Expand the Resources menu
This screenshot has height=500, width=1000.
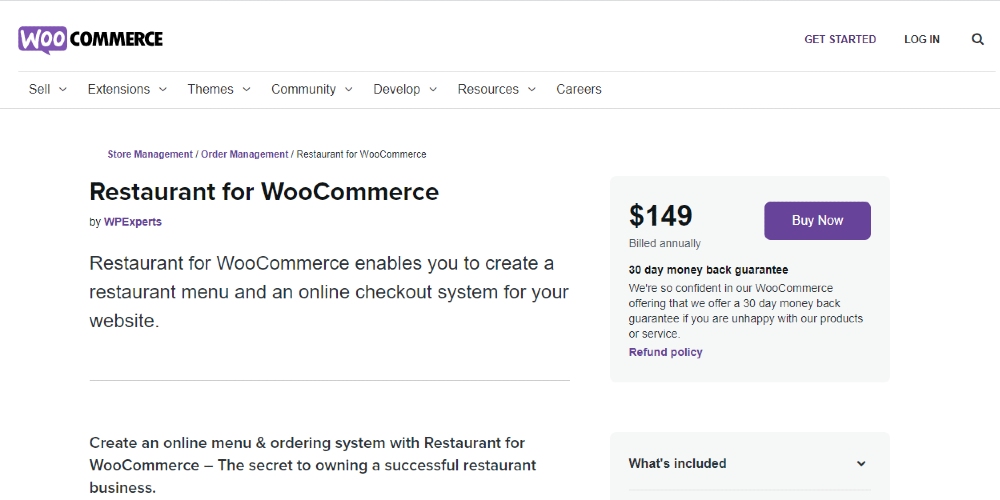[x=496, y=89]
